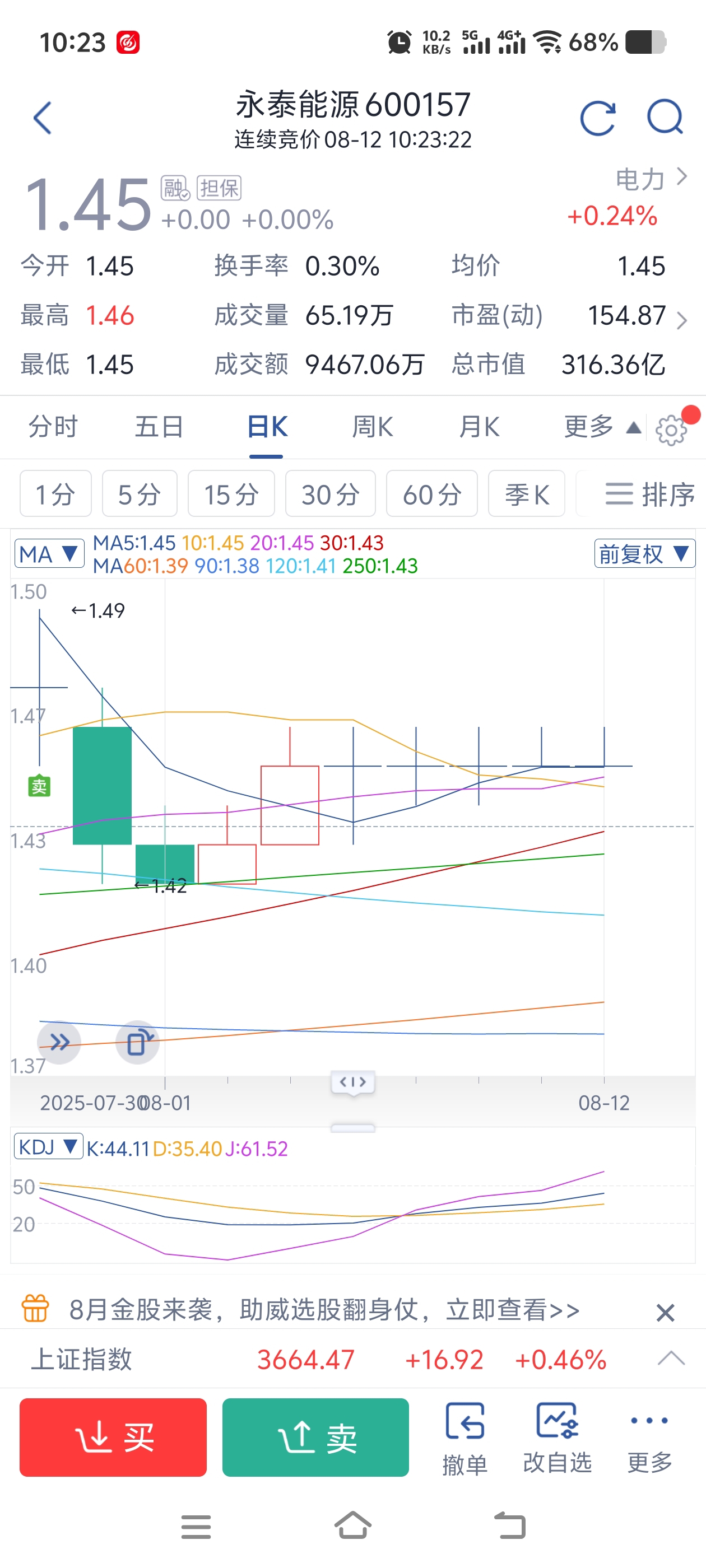The image size is (706, 1568).
Task: Select the 季K period chip
Action: tap(526, 494)
